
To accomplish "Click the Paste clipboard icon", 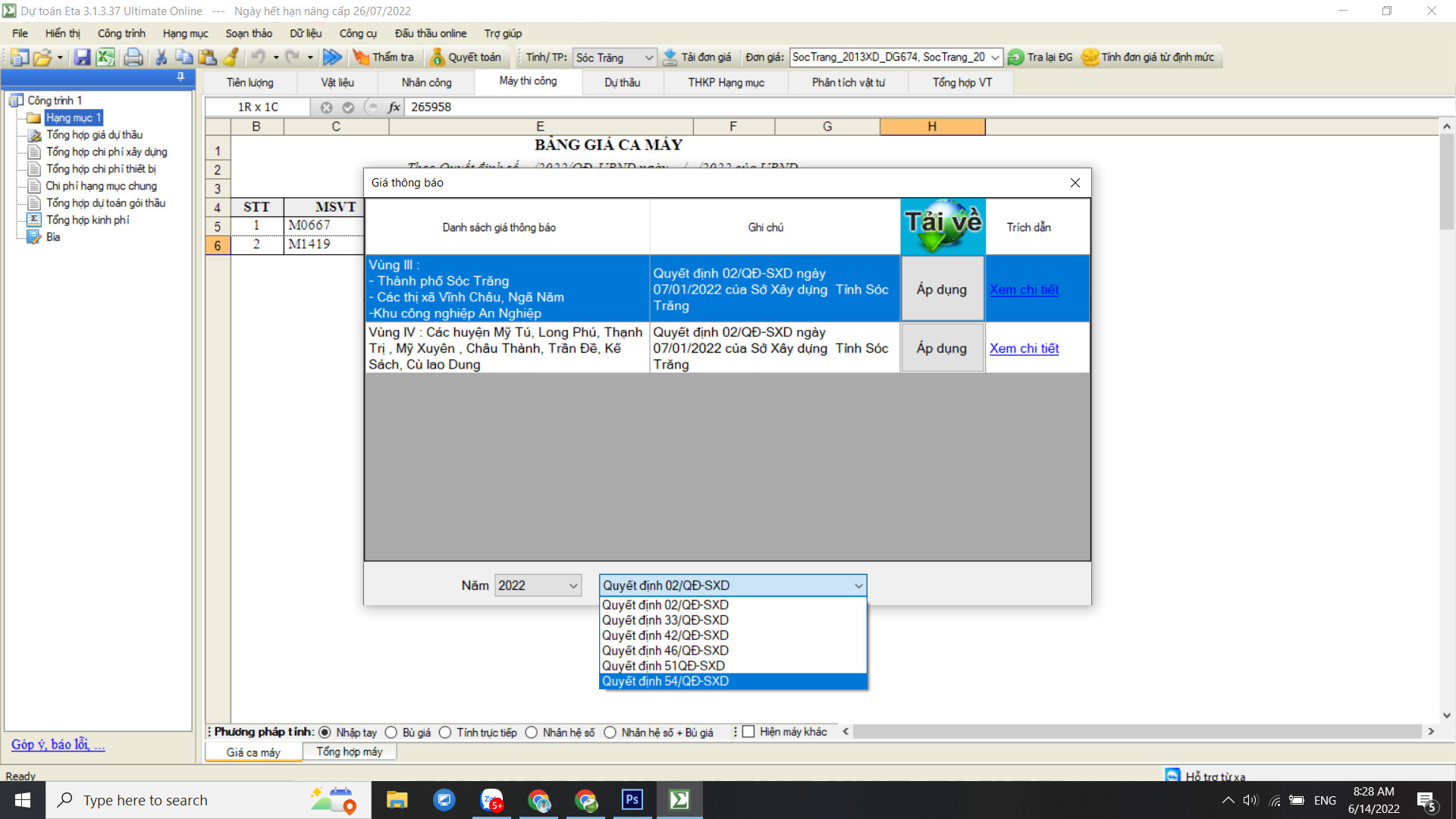I will pos(207,57).
